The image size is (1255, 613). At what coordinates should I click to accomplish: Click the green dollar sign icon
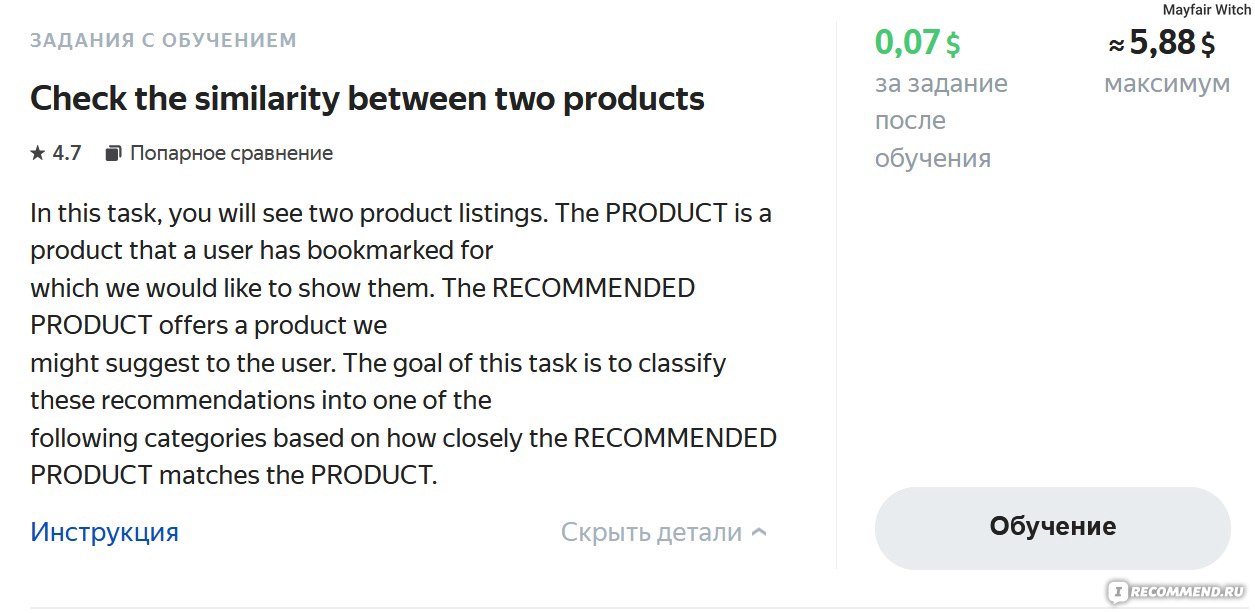click(x=953, y=44)
